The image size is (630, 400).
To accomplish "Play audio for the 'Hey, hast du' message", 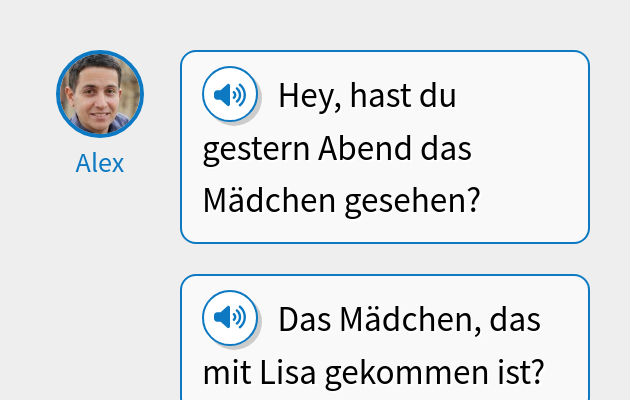I will (x=230, y=96).
